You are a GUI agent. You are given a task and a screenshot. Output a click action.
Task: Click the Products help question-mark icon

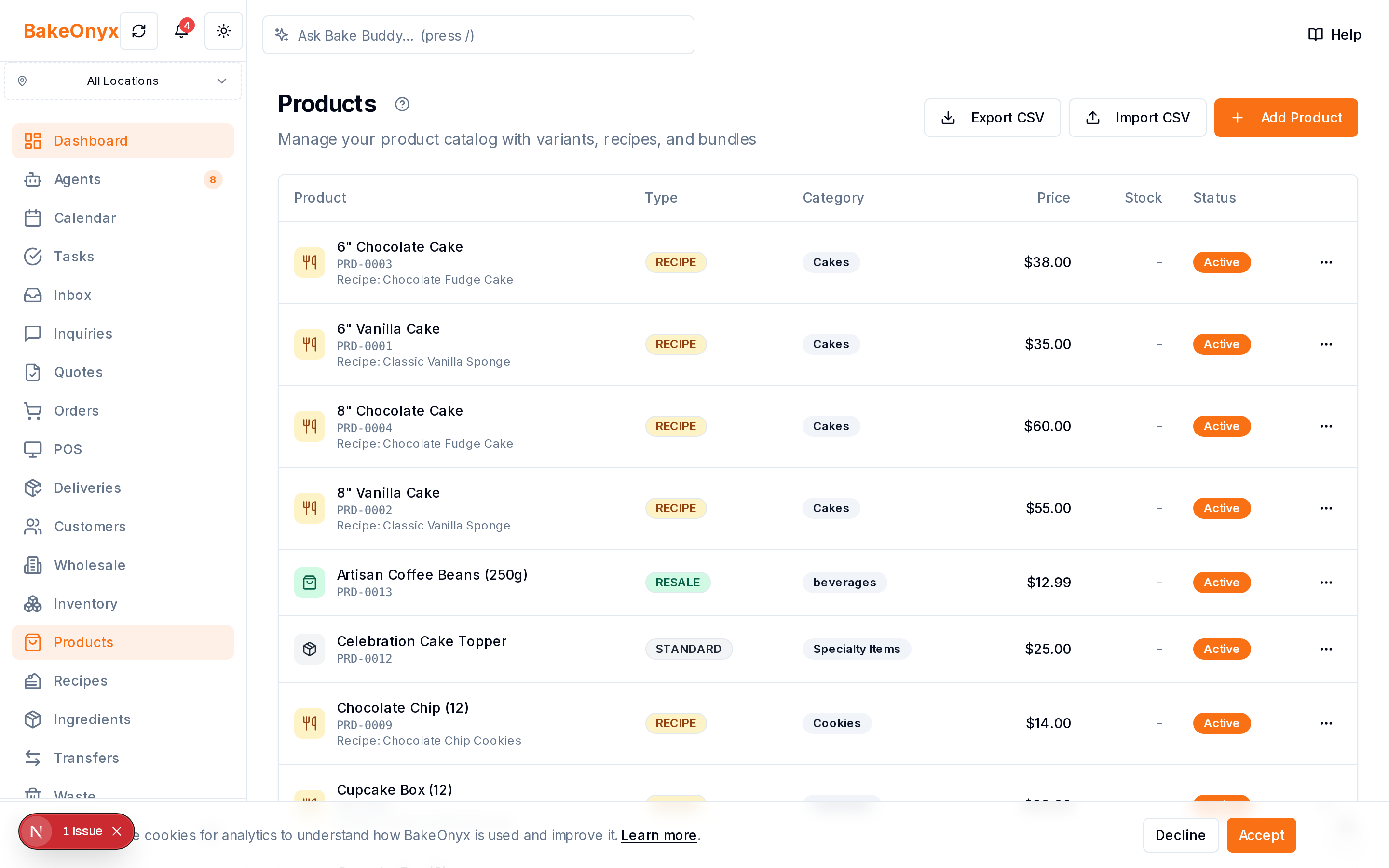402,105
